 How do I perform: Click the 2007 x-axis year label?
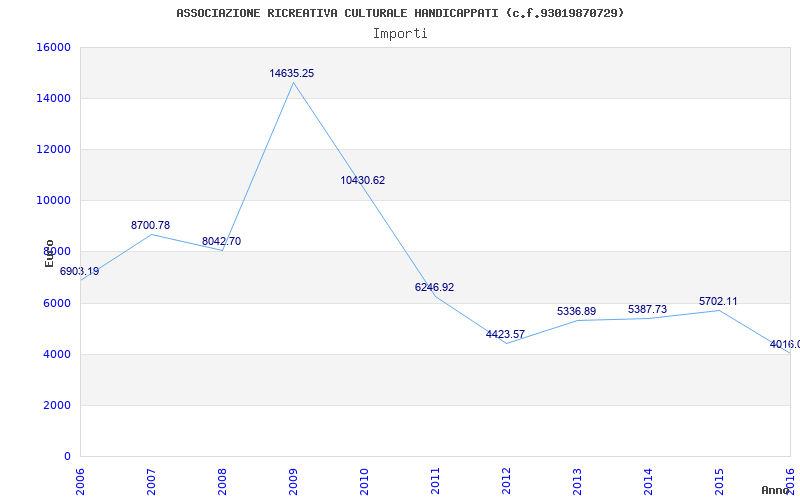pyautogui.click(x=151, y=482)
